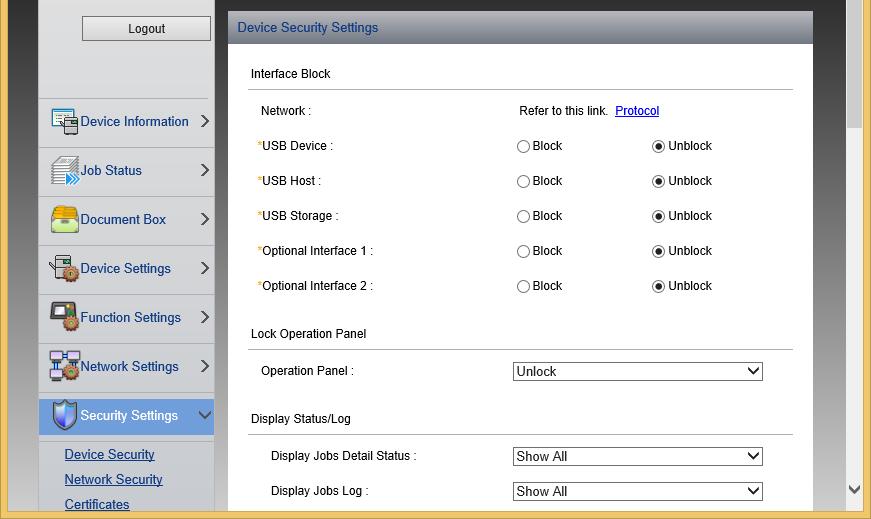This screenshot has width=871, height=519.
Task: Click the scrollbar down arrow
Action: click(854, 490)
